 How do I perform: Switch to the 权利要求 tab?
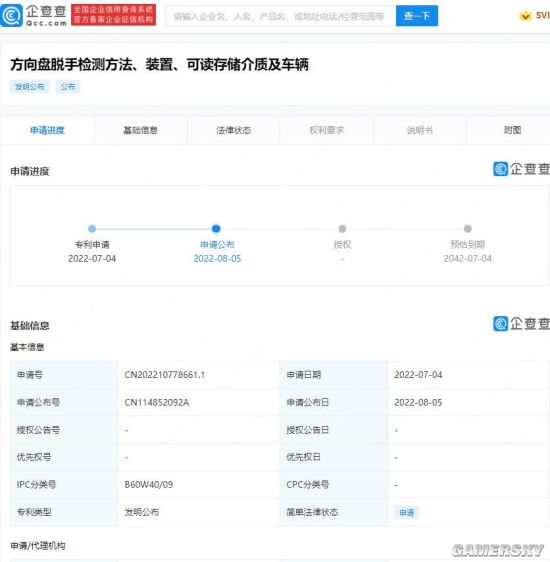326,130
